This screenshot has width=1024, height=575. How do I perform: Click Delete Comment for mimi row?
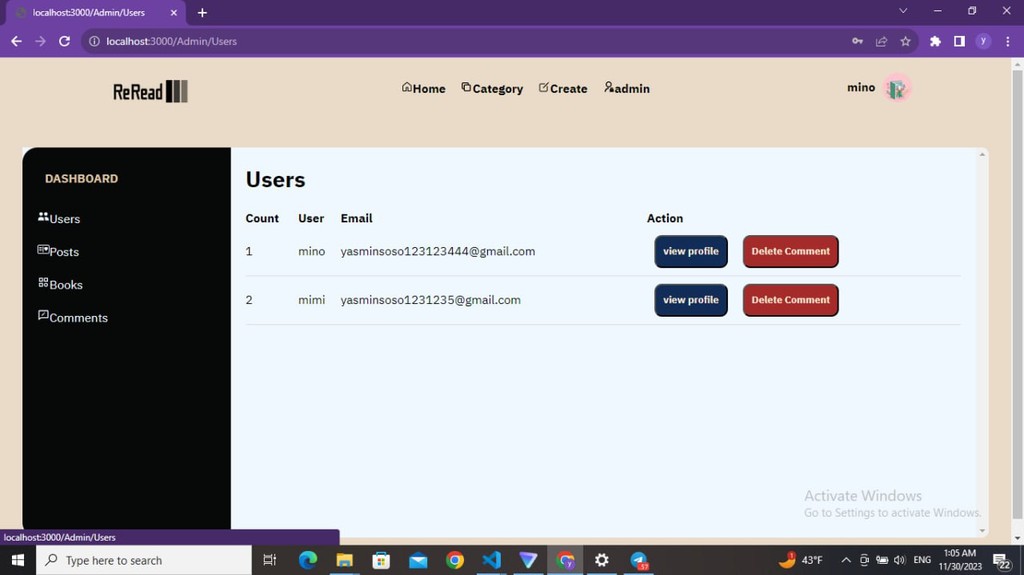[x=790, y=300]
